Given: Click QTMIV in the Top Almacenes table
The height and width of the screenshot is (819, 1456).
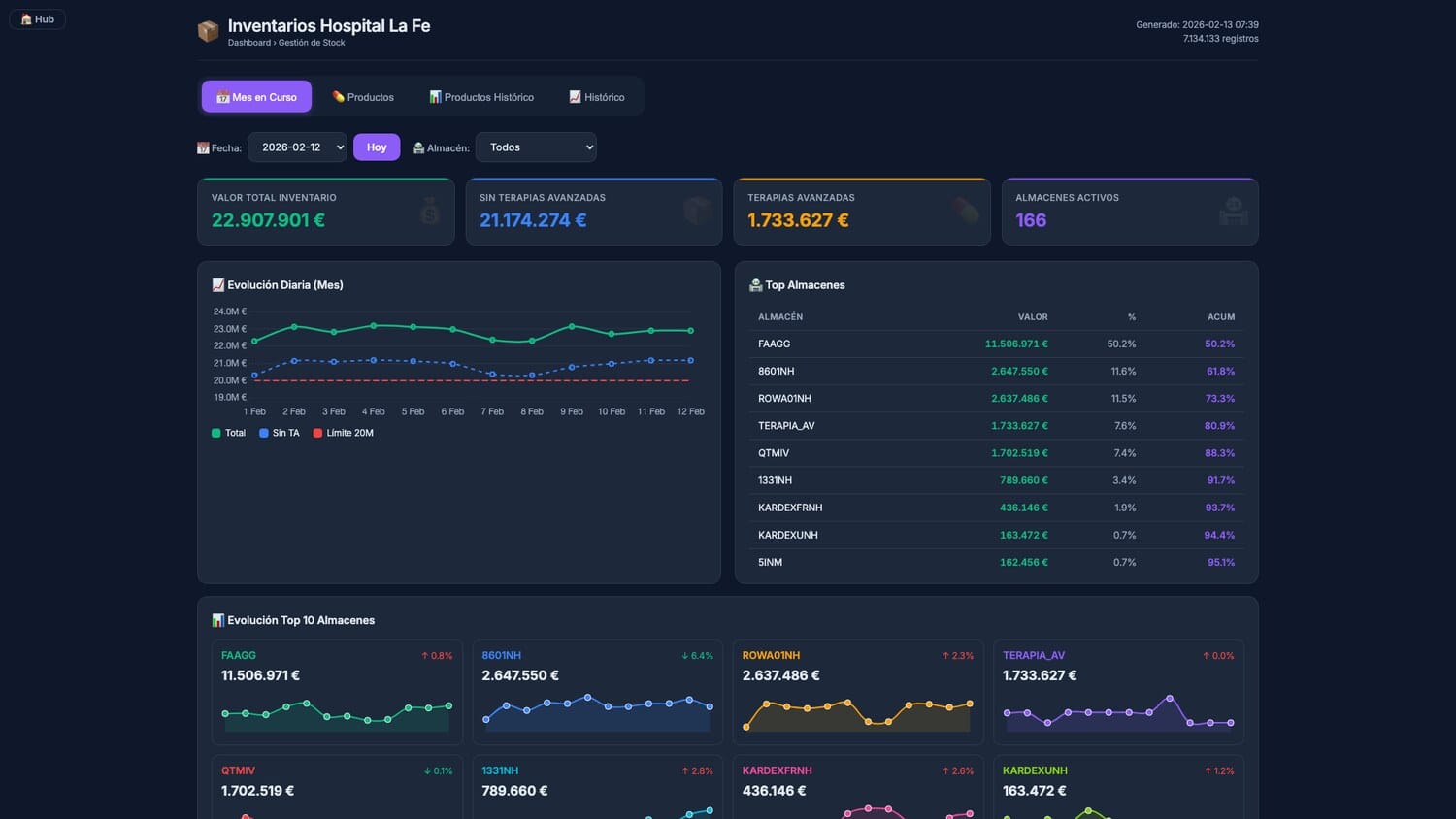Looking at the screenshot, I should 774,453.
